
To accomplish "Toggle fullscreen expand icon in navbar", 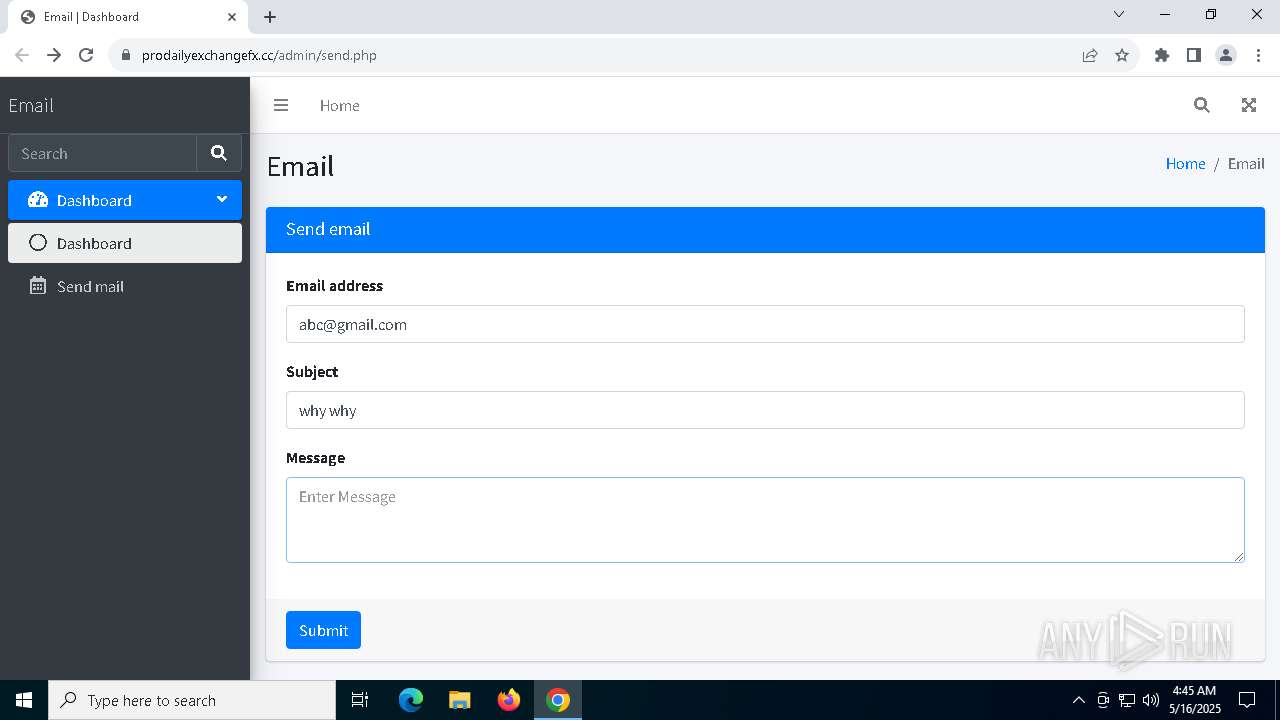I will 1249,105.
